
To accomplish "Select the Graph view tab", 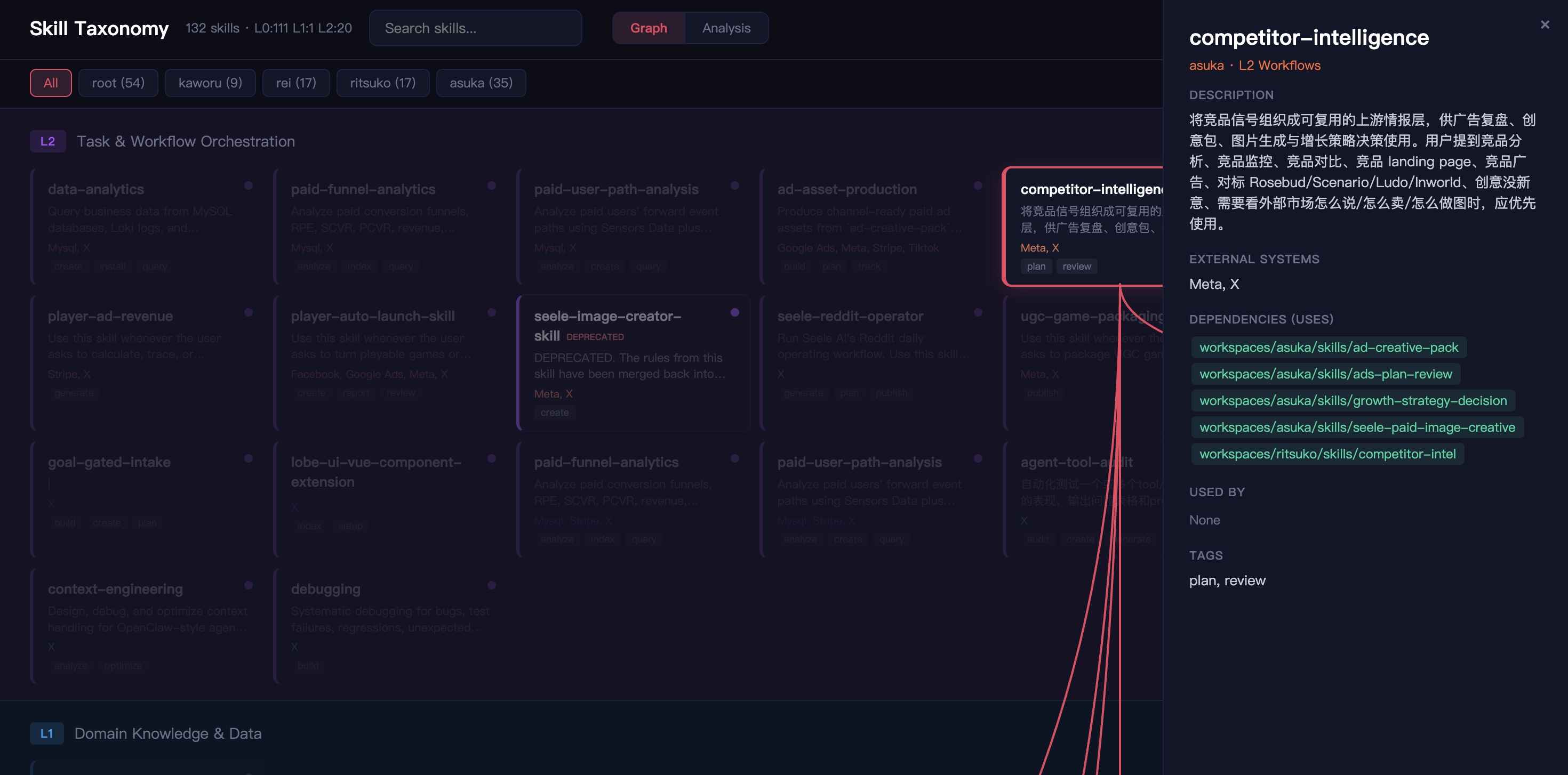I will (x=648, y=28).
